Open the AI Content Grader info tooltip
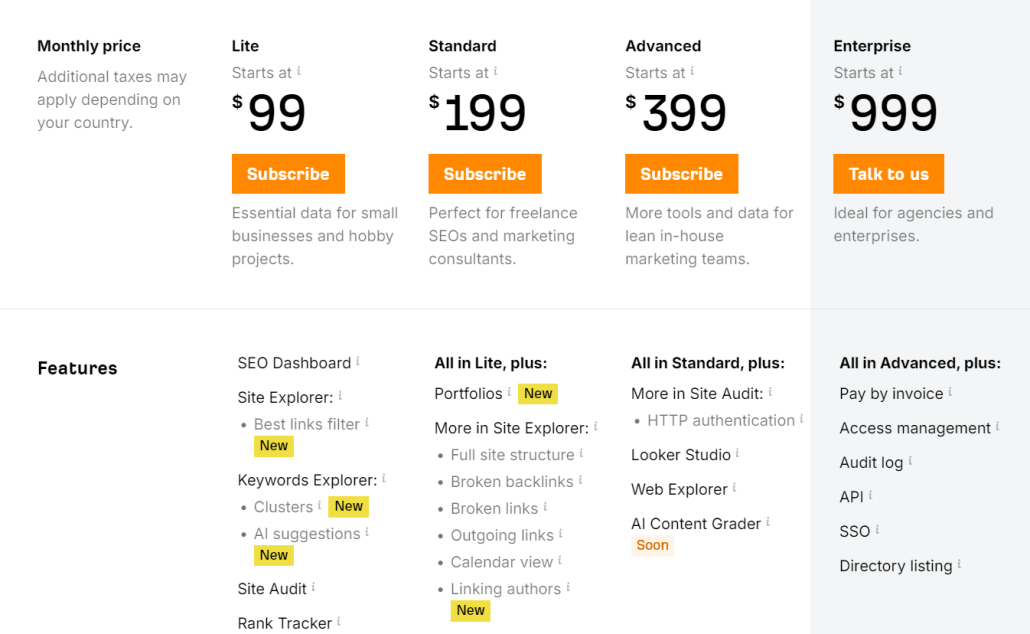This screenshot has height=634, width=1030. (767, 522)
